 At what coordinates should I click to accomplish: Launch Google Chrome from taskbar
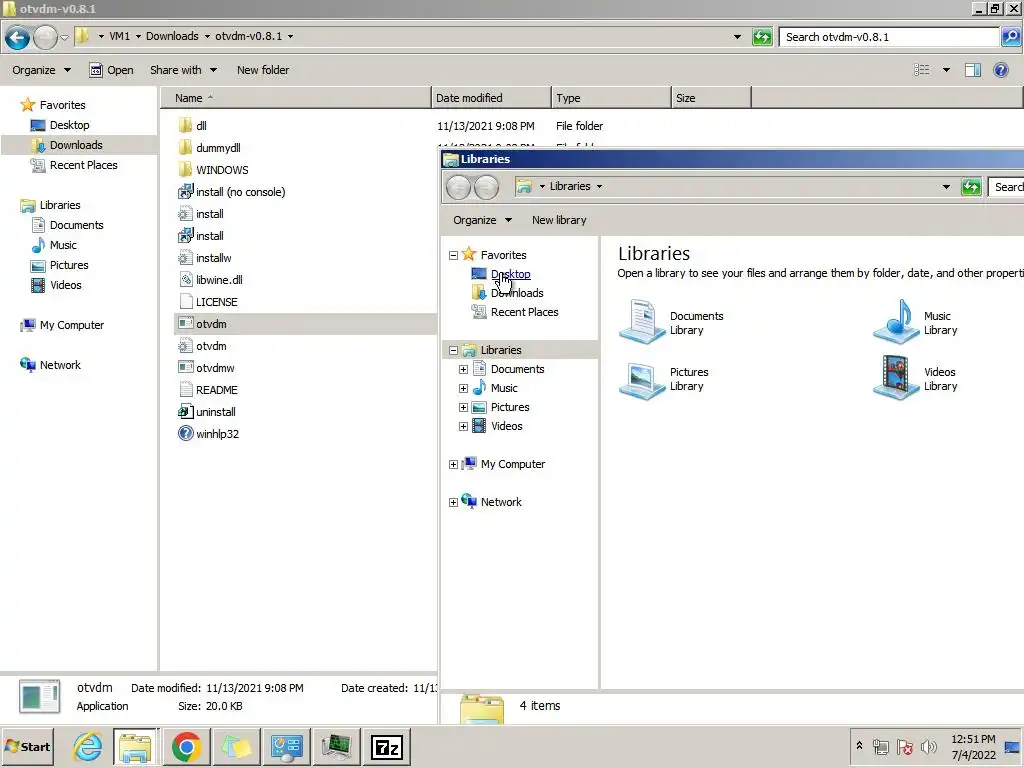pyautogui.click(x=186, y=747)
